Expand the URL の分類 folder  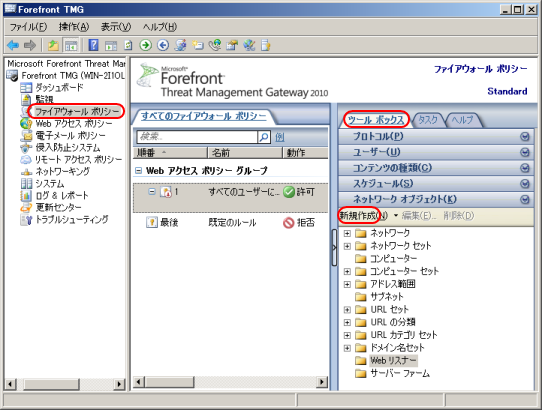click(347, 323)
